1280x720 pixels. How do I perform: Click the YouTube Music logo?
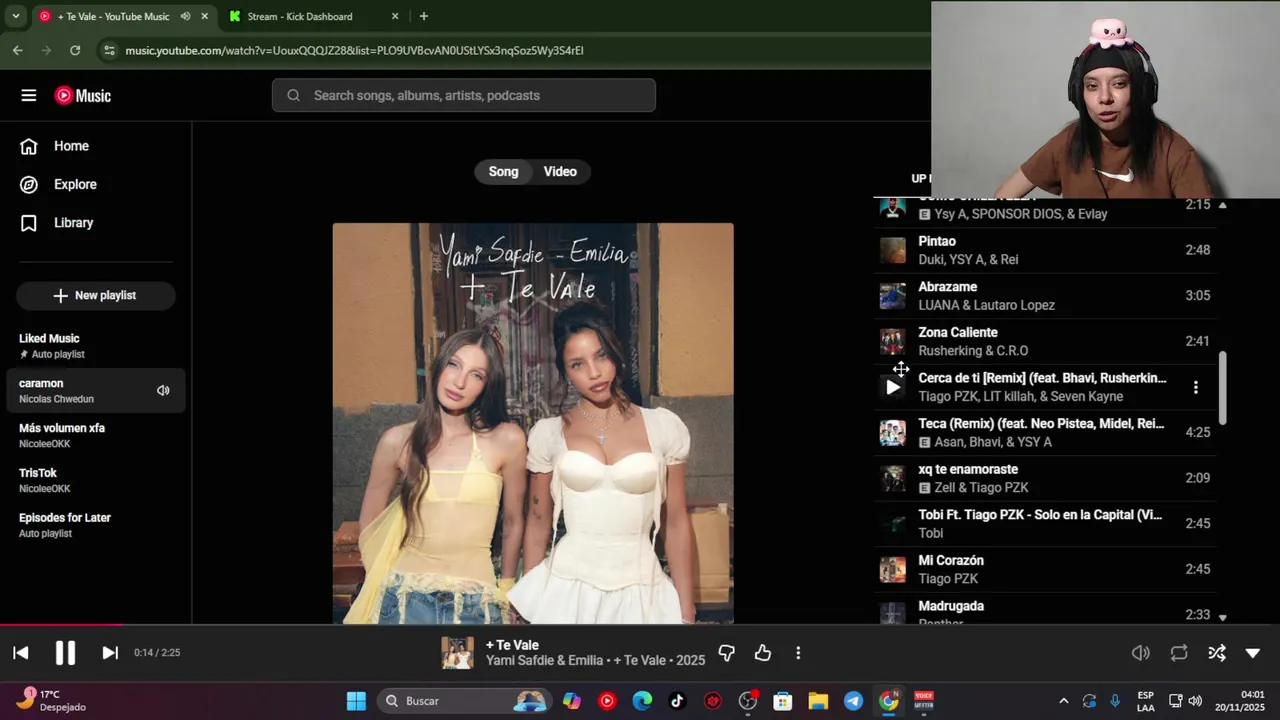pos(83,96)
